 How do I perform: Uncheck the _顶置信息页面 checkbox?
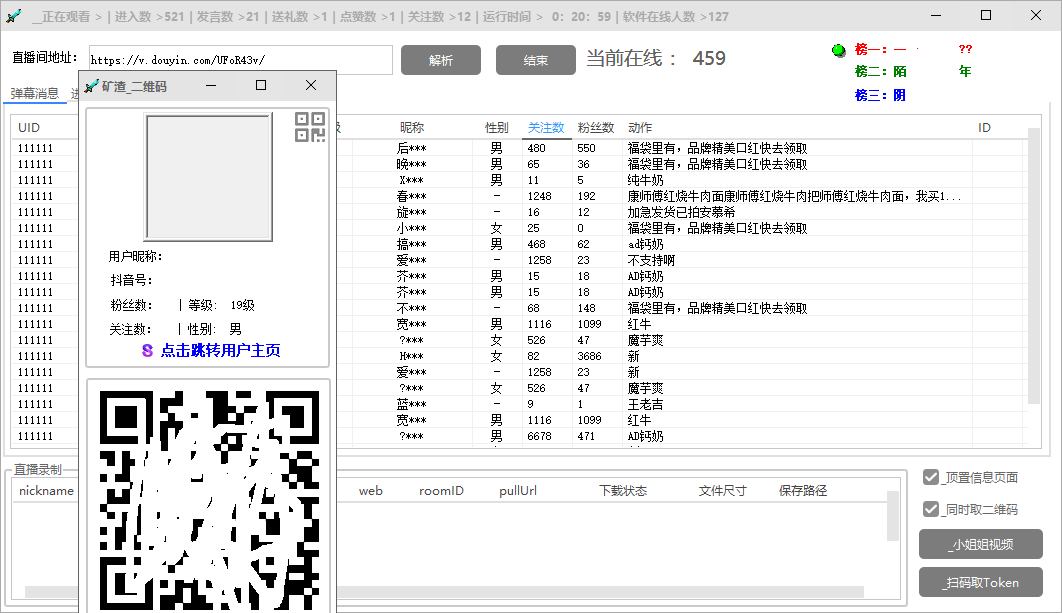pos(930,477)
